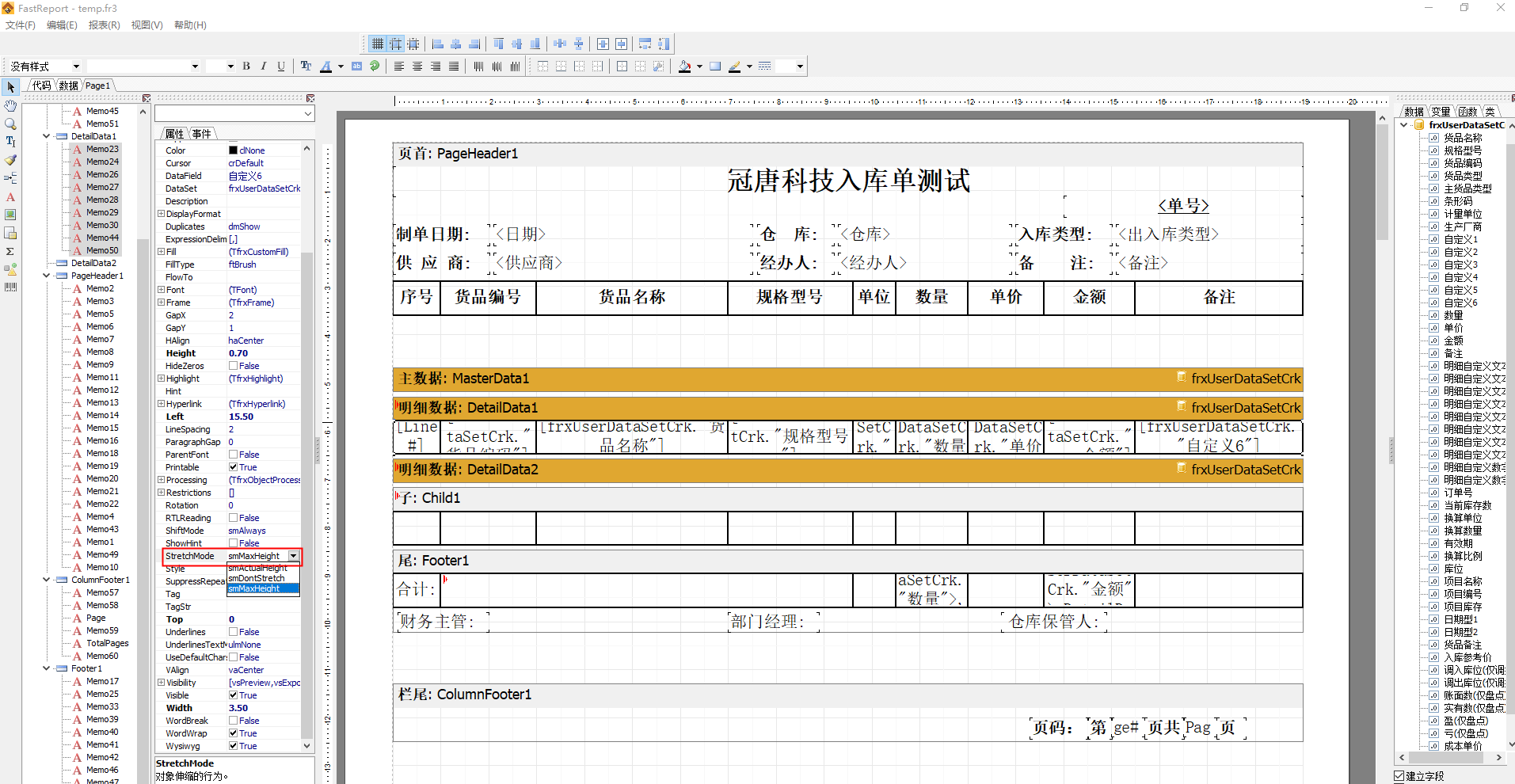
Task: Click the StretchMode dropdown arrow
Action: click(293, 556)
